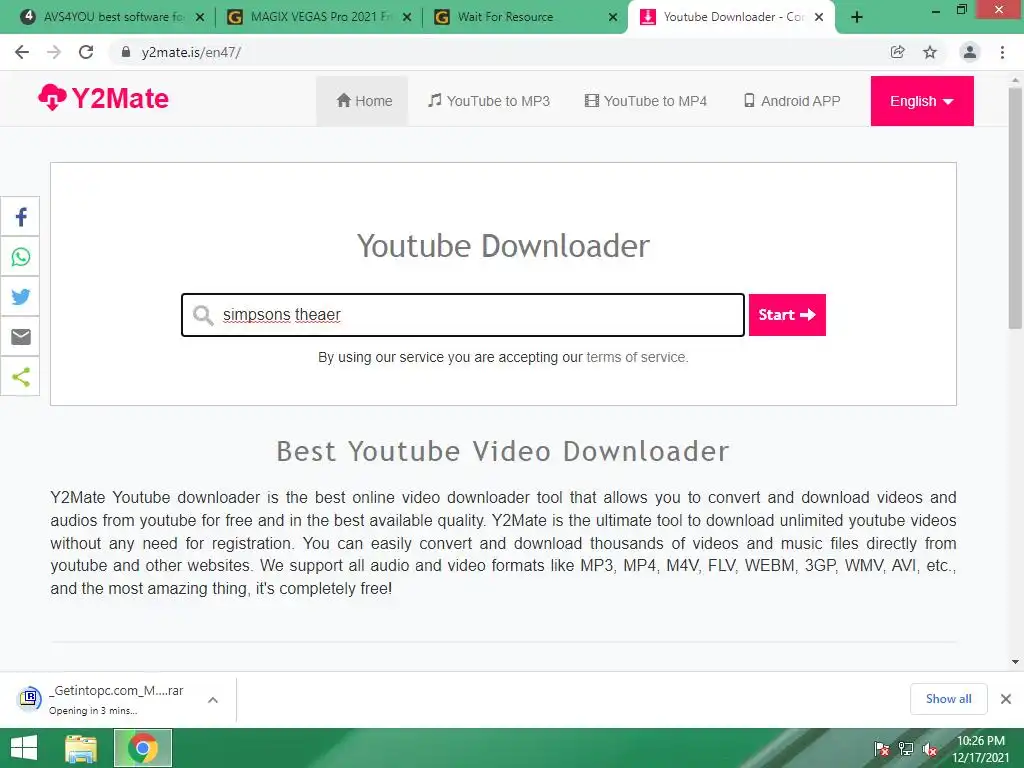This screenshot has height=768, width=1024.
Task: Click the rar file icon in downloads bar
Action: point(29,698)
